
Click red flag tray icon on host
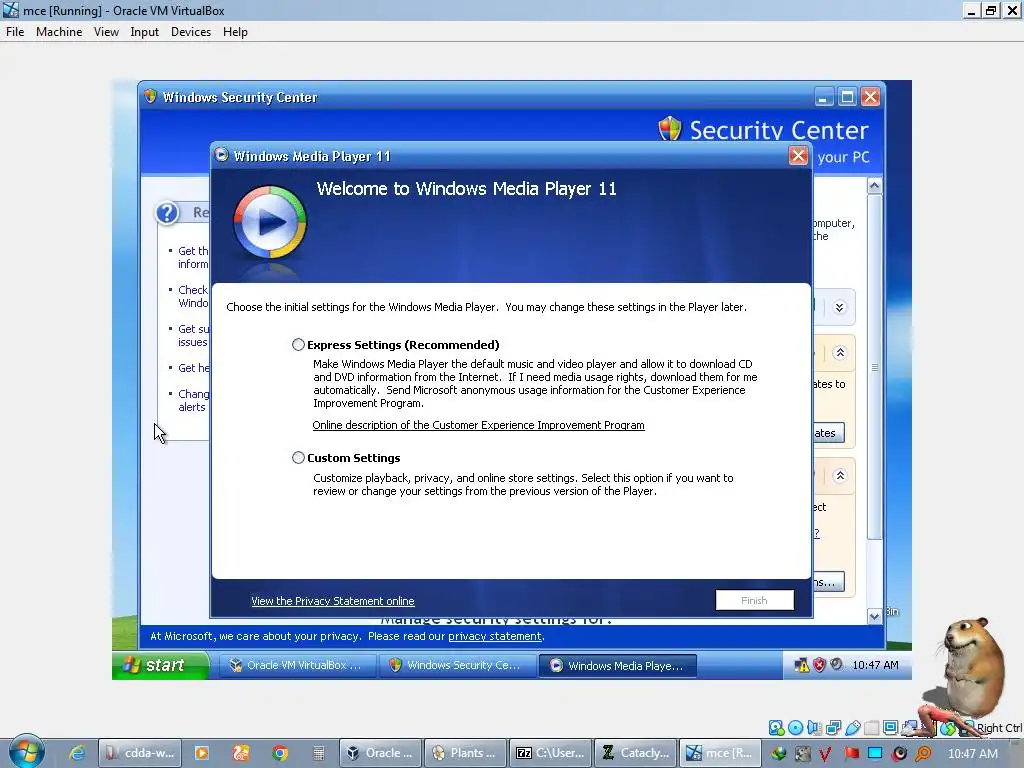click(852, 753)
